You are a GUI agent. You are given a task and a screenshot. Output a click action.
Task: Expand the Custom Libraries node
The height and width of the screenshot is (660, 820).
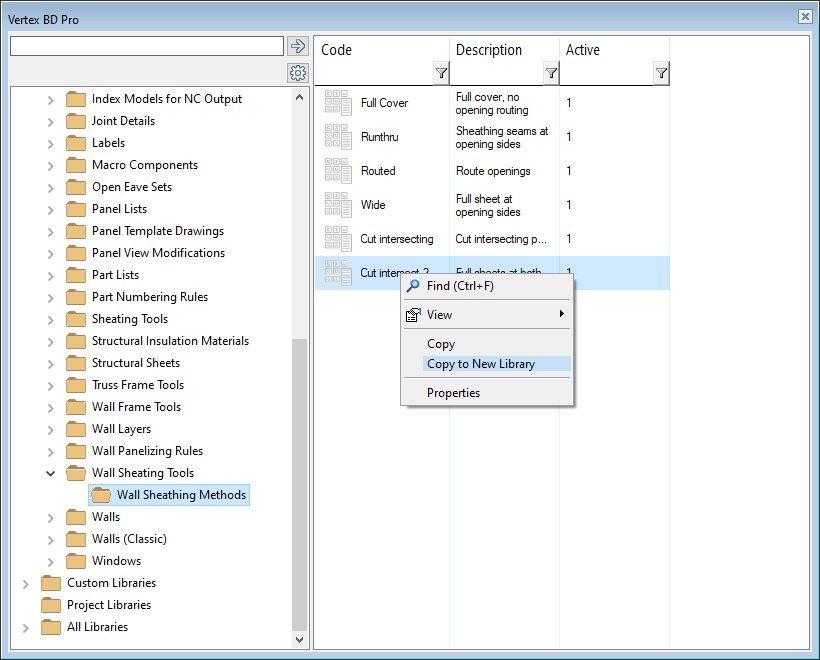26,583
